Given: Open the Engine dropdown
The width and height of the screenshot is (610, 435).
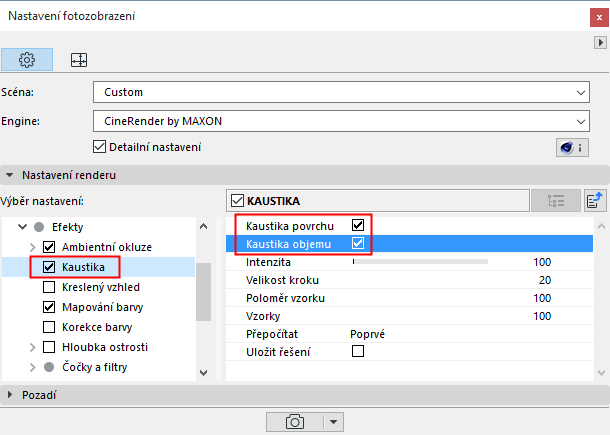Looking at the screenshot, I should pos(340,122).
